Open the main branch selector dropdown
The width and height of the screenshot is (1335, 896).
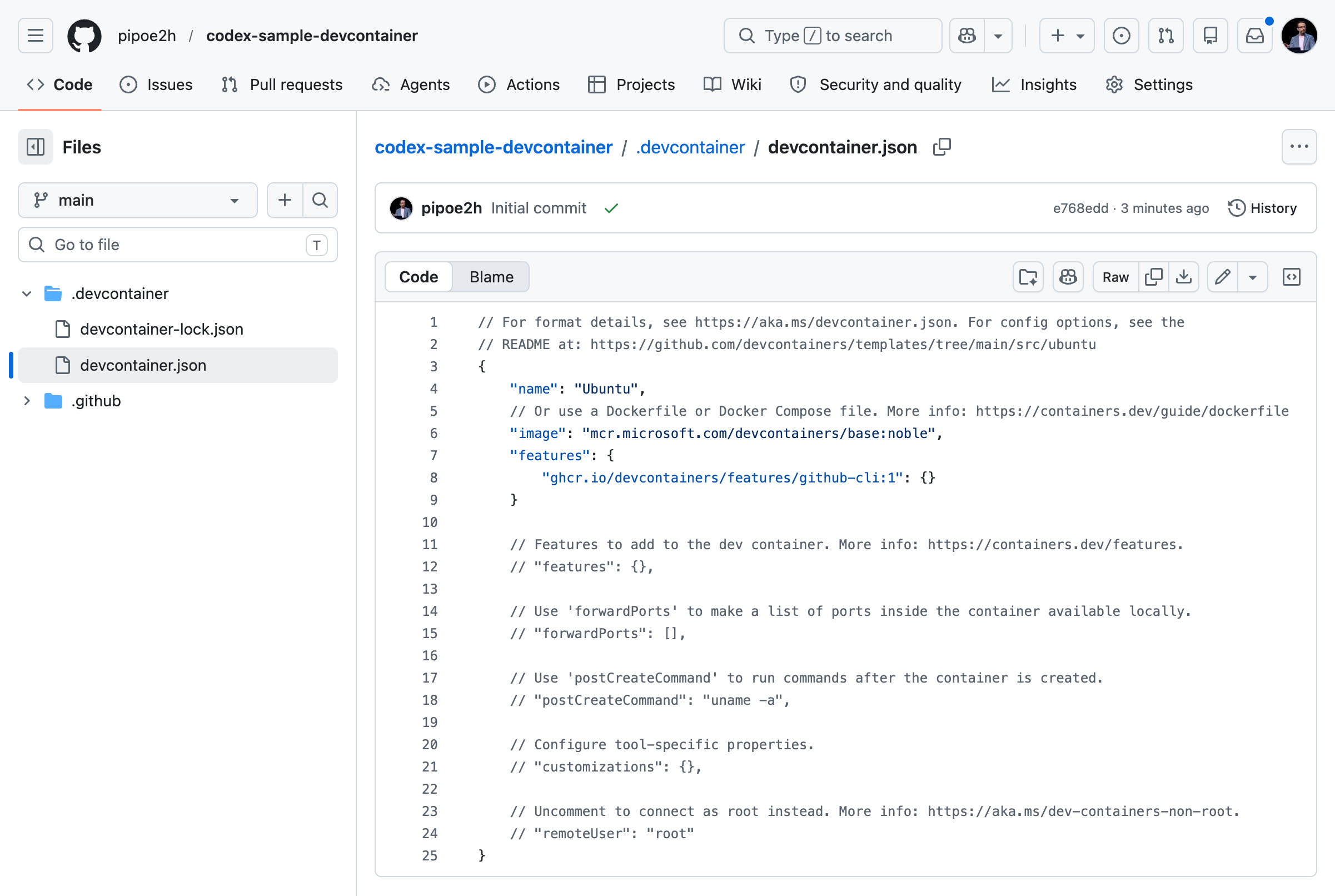point(138,200)
